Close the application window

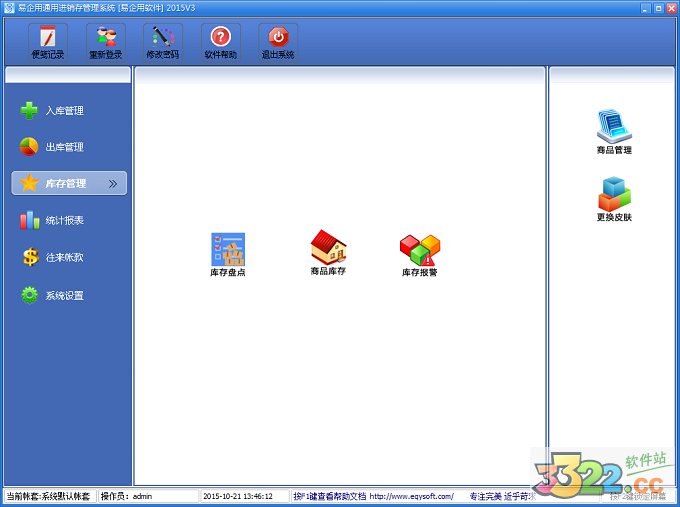click(x=671, y=8)
